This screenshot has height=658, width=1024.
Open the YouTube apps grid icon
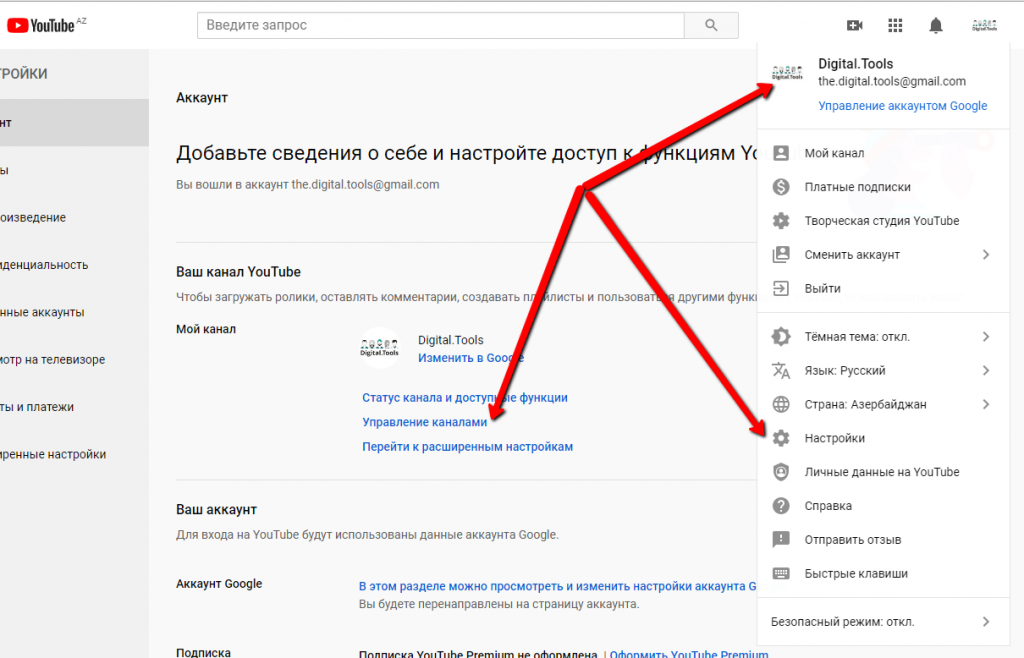click(x=895, y=25)
